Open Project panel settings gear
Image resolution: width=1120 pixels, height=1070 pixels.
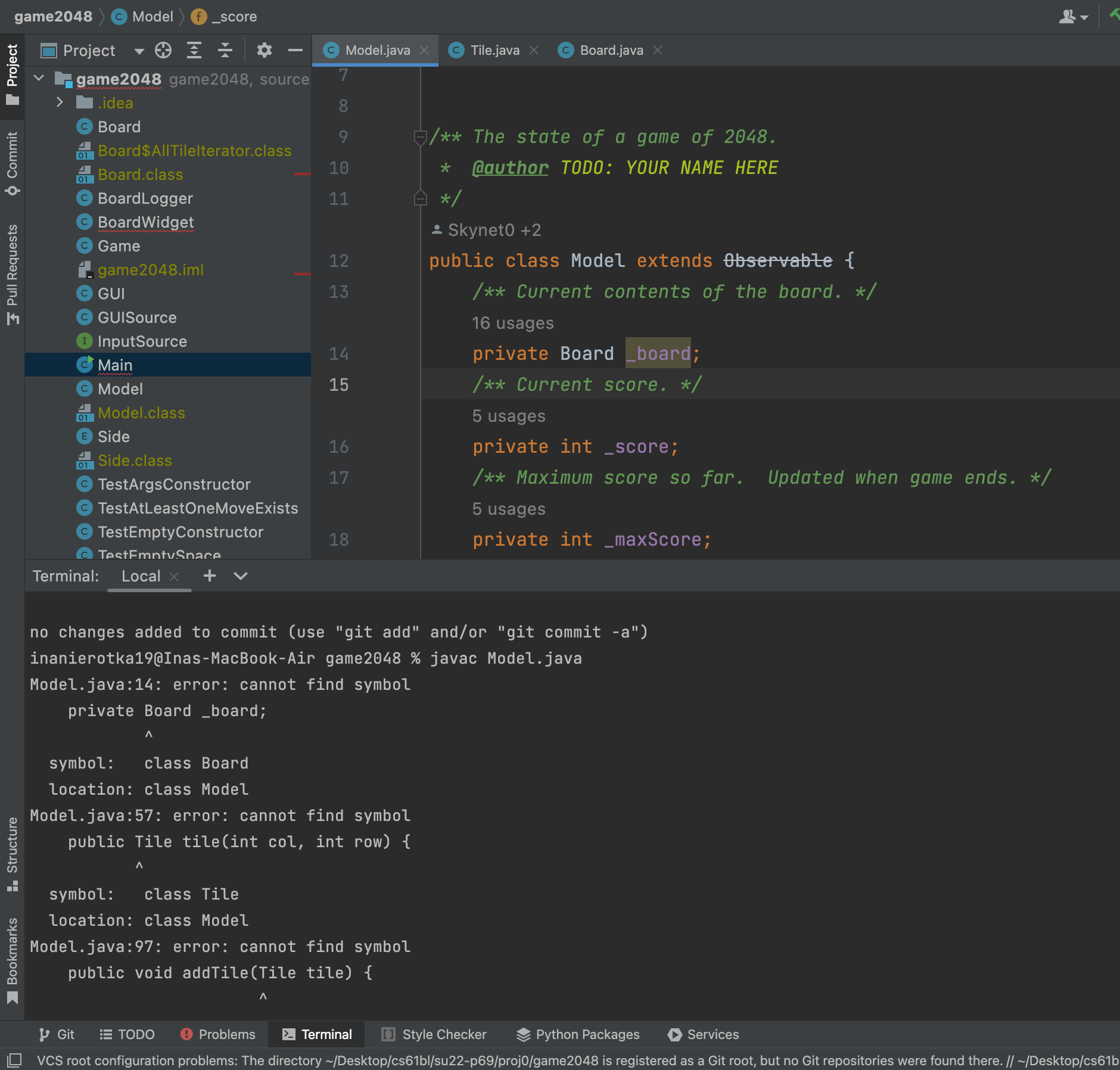(x=264, y=51)
